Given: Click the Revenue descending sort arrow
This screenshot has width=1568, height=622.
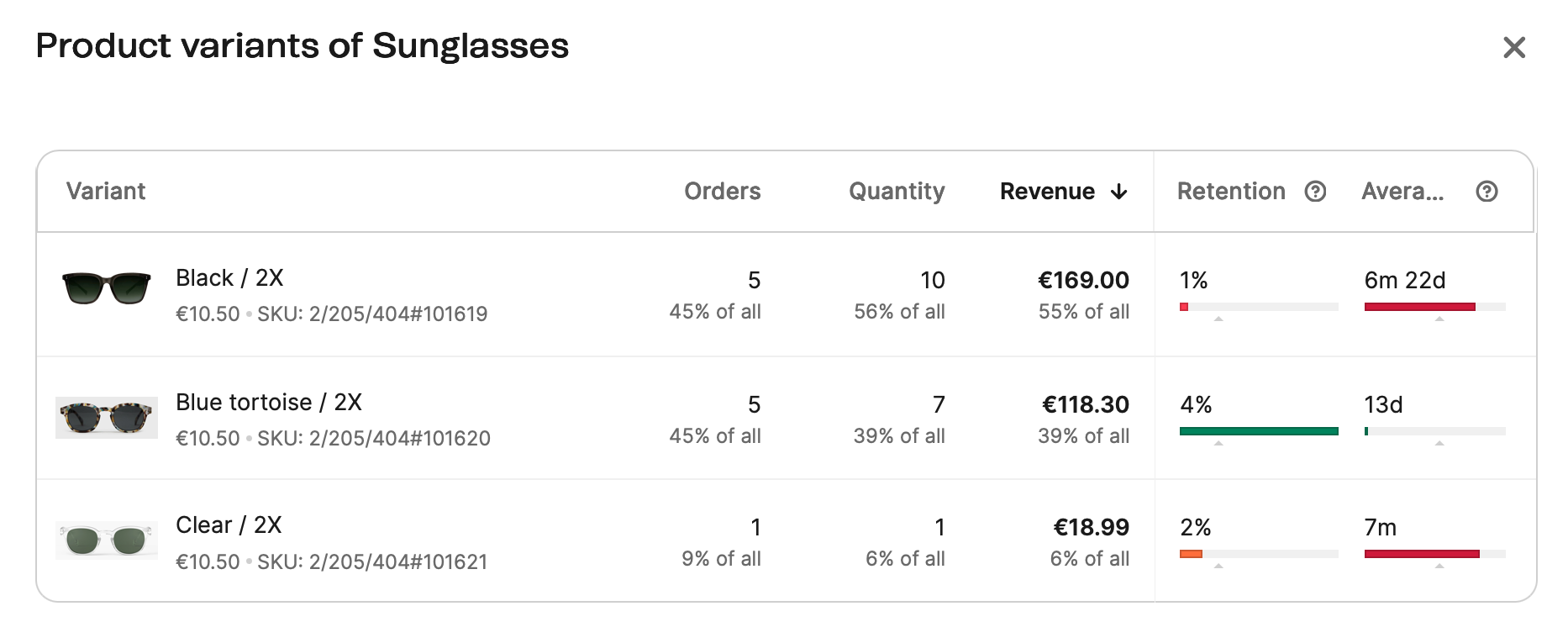Looking at the screenshot, I should 1120,192.
